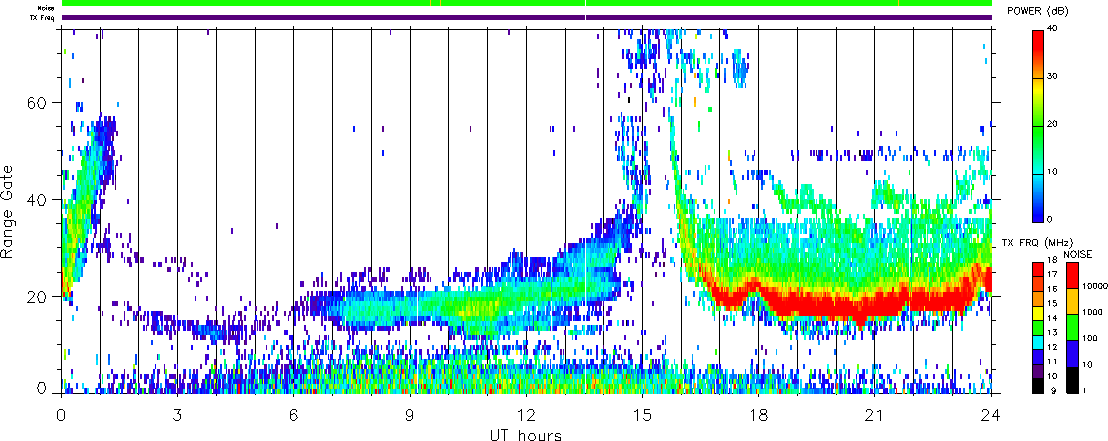Click the blue bottom section of the POWER color bar
Screen dimensions: 1108x441
pyautogui.click(x=1037, y=198)
